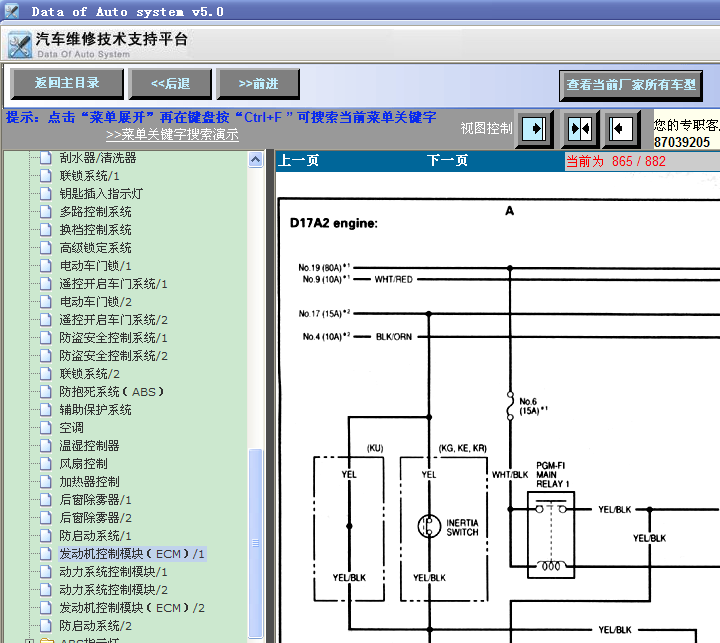Click document icon beside 加热器控制
The width and height of the screenshot is (720, 643).
coord(45,482)
